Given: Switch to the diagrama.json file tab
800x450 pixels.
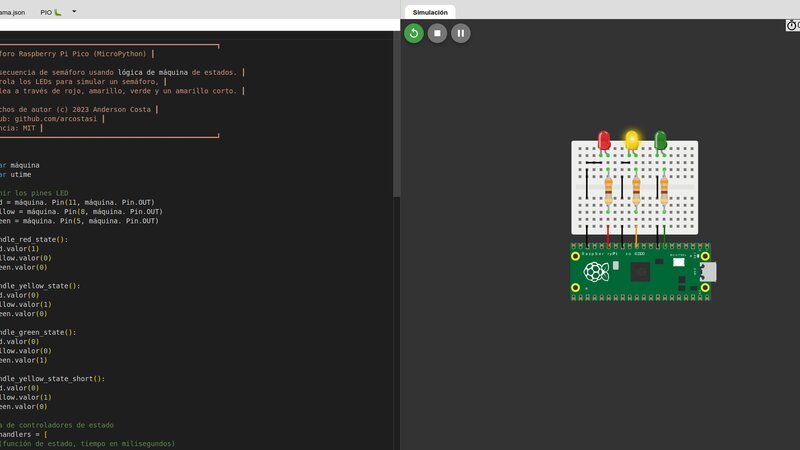Looking at the screenshot, I should (14, 11).
